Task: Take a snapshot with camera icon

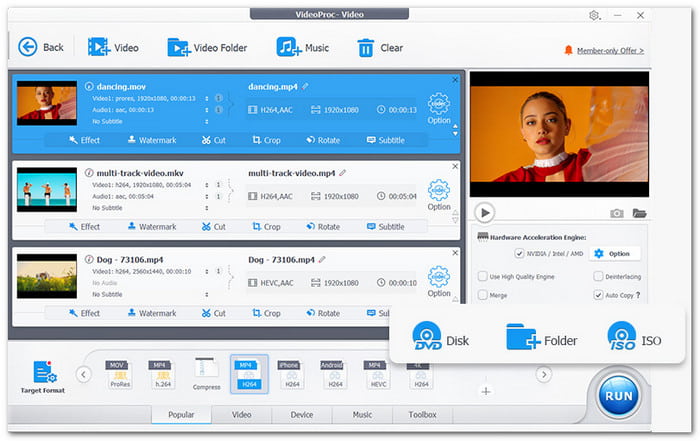Action: point(617,213)
